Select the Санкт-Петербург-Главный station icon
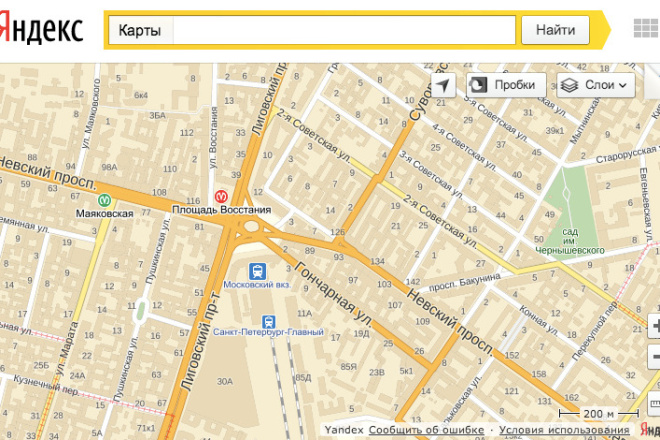660x440 pixels. pyautogui.click(x=269, y=322)
